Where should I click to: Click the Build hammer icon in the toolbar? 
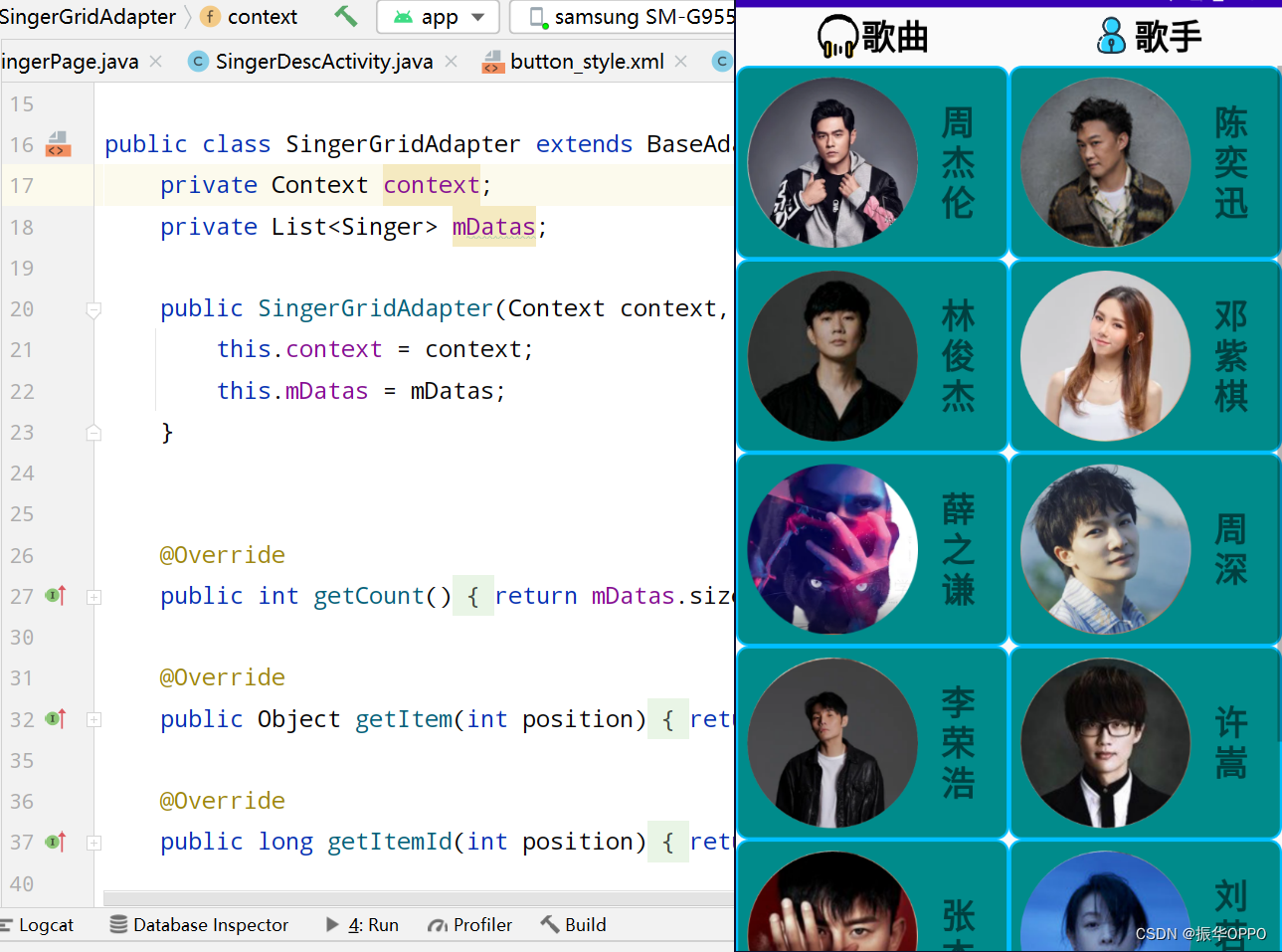(345, 16)
